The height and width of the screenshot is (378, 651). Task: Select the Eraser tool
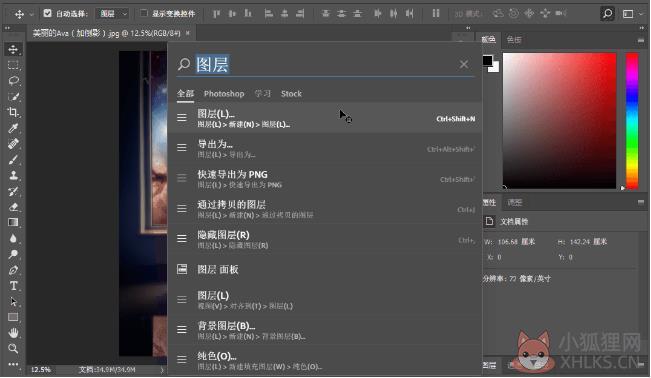pos(13,207)
